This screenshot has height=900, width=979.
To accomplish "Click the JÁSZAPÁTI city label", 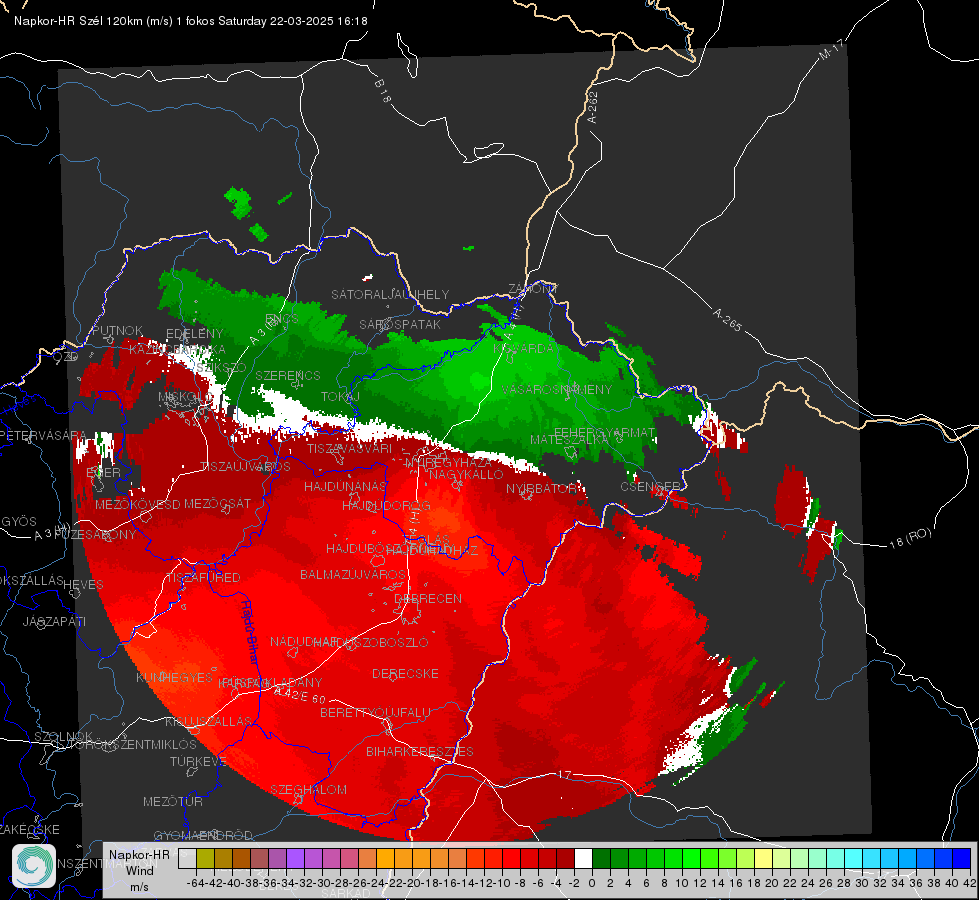I will [54, 621].
